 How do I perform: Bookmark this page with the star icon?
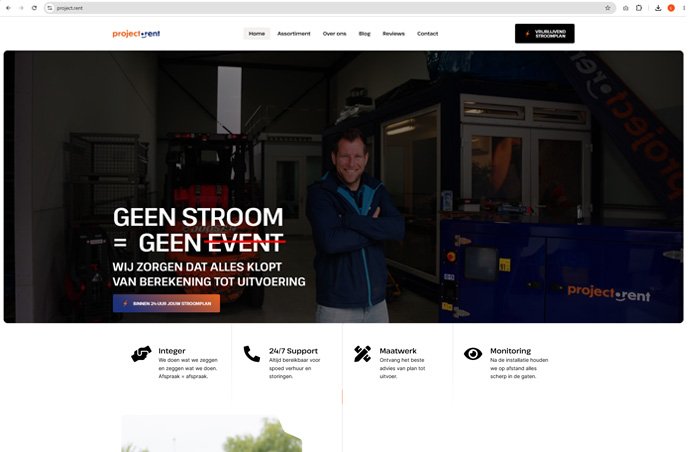pos(608,8)
